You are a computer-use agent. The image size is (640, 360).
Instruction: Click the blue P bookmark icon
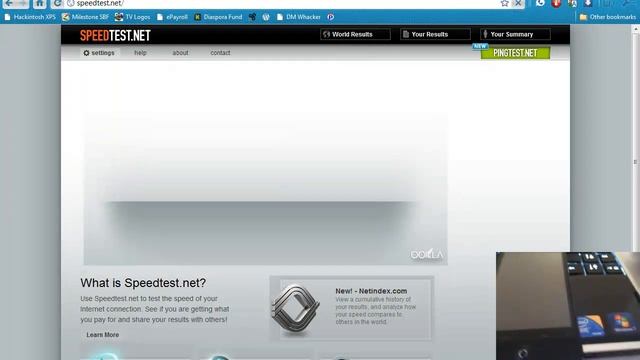(331, 17)
